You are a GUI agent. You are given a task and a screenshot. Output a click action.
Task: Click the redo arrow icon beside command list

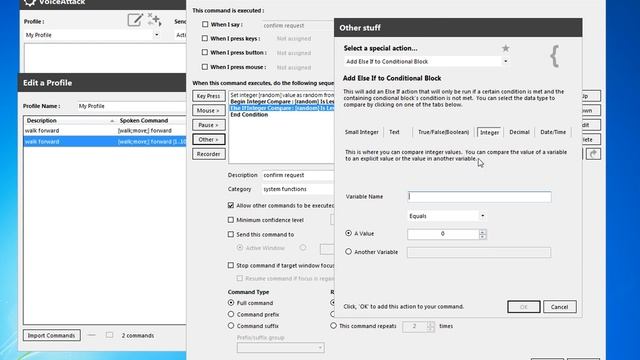(x=593, y=154)
